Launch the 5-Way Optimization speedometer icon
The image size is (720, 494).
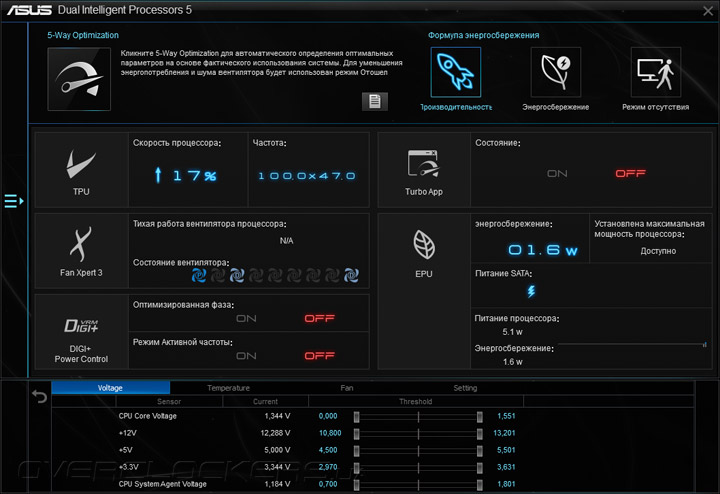click(x=79, y=79)
